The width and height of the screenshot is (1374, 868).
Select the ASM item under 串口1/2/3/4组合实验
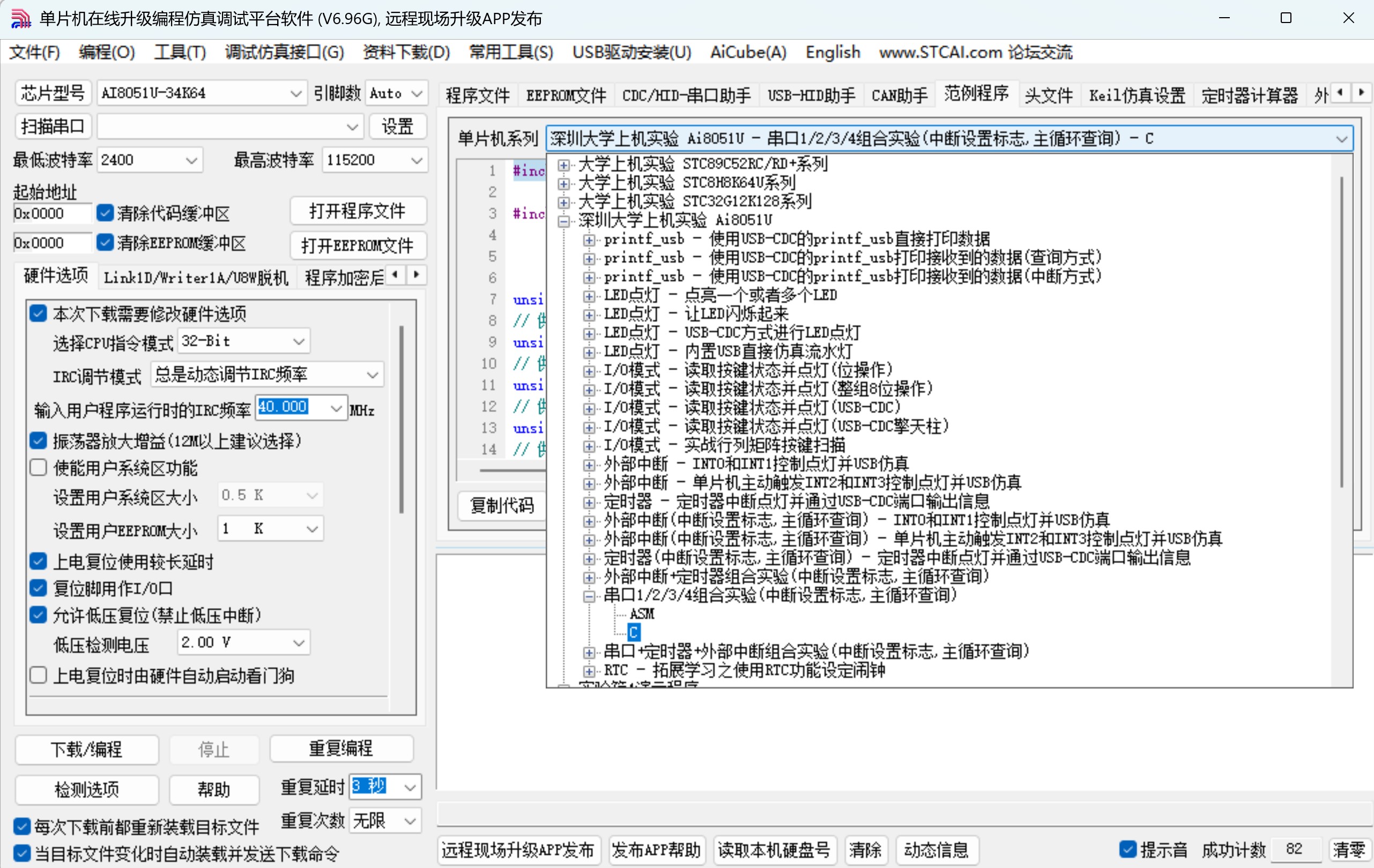(641, 613)
